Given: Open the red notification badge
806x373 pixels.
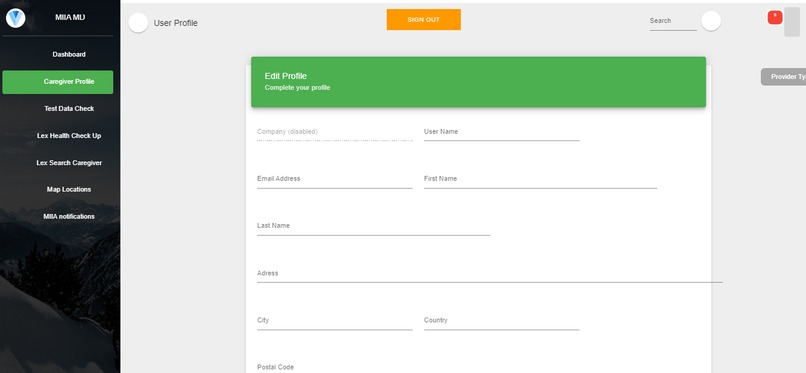Looking at the screenshot, I should tap(775, 17).
